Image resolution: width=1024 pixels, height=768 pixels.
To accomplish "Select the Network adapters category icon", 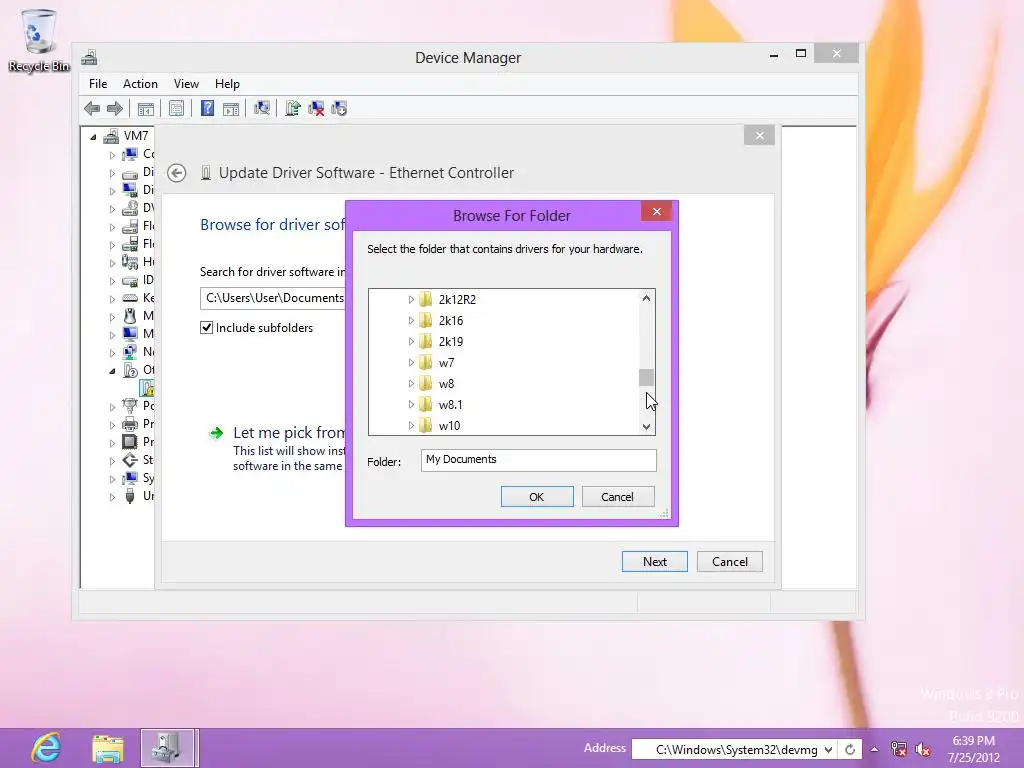I will [131, 352].
